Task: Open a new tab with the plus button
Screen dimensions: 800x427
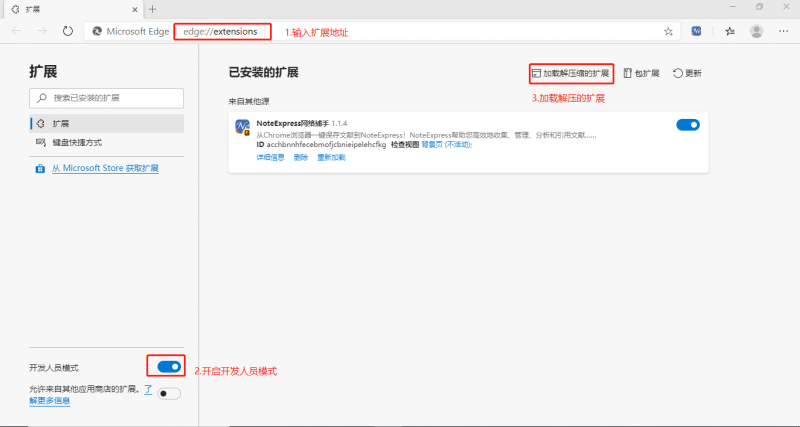Action: coord(153,9)
